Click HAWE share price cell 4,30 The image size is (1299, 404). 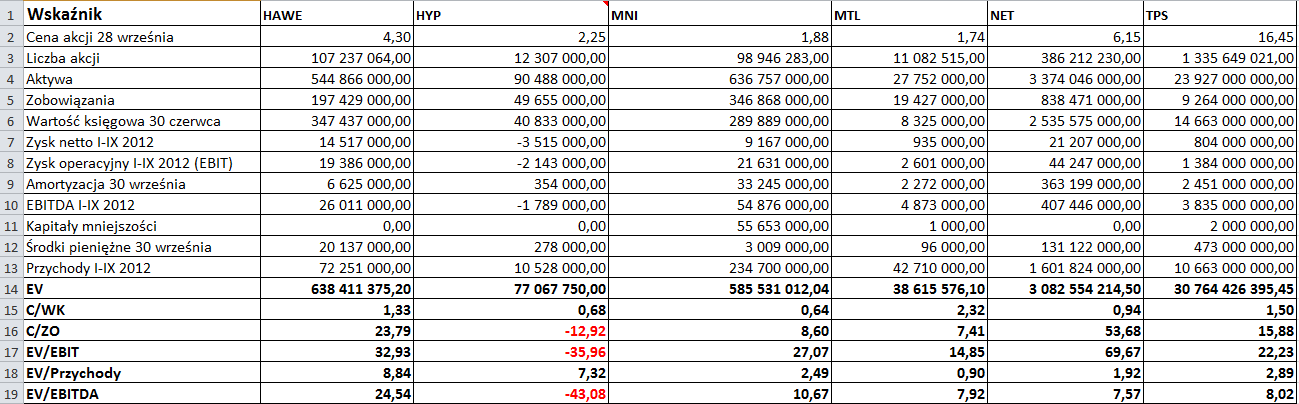tap(335, 38)
